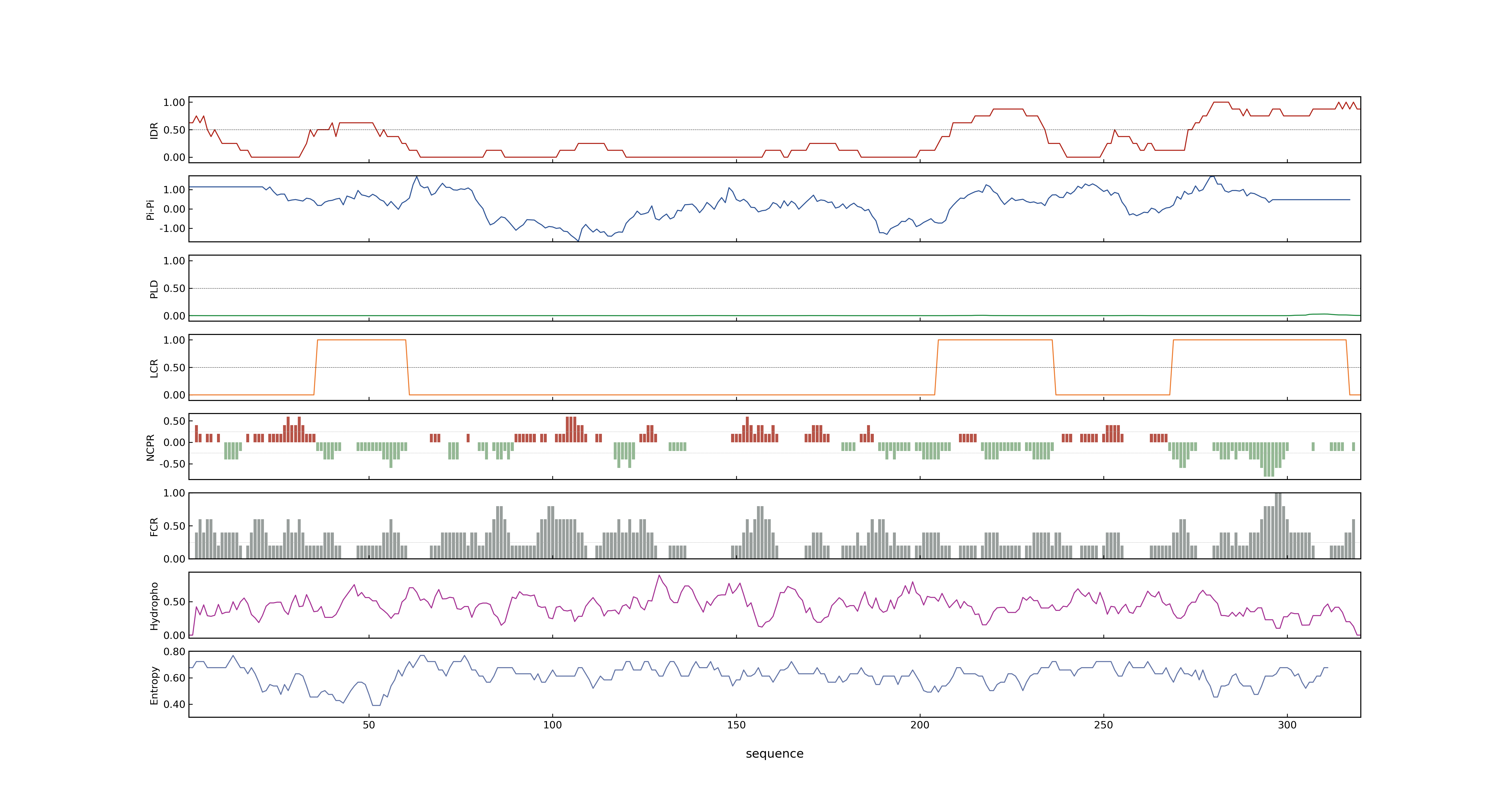Click the x-axis tick label 250
The height and width of the screenshot is (806, 1512).
point(1103,725)
